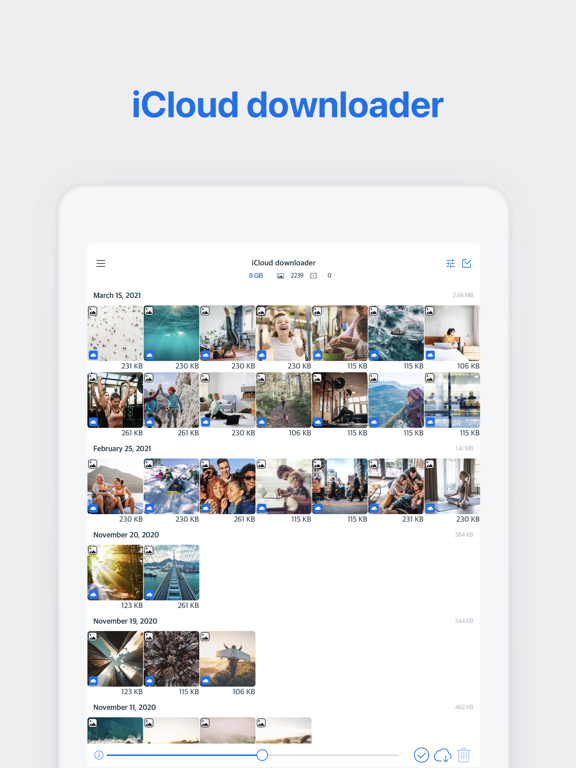
Task: Select the November 11, 2020 section header
Action: (124, 707)
